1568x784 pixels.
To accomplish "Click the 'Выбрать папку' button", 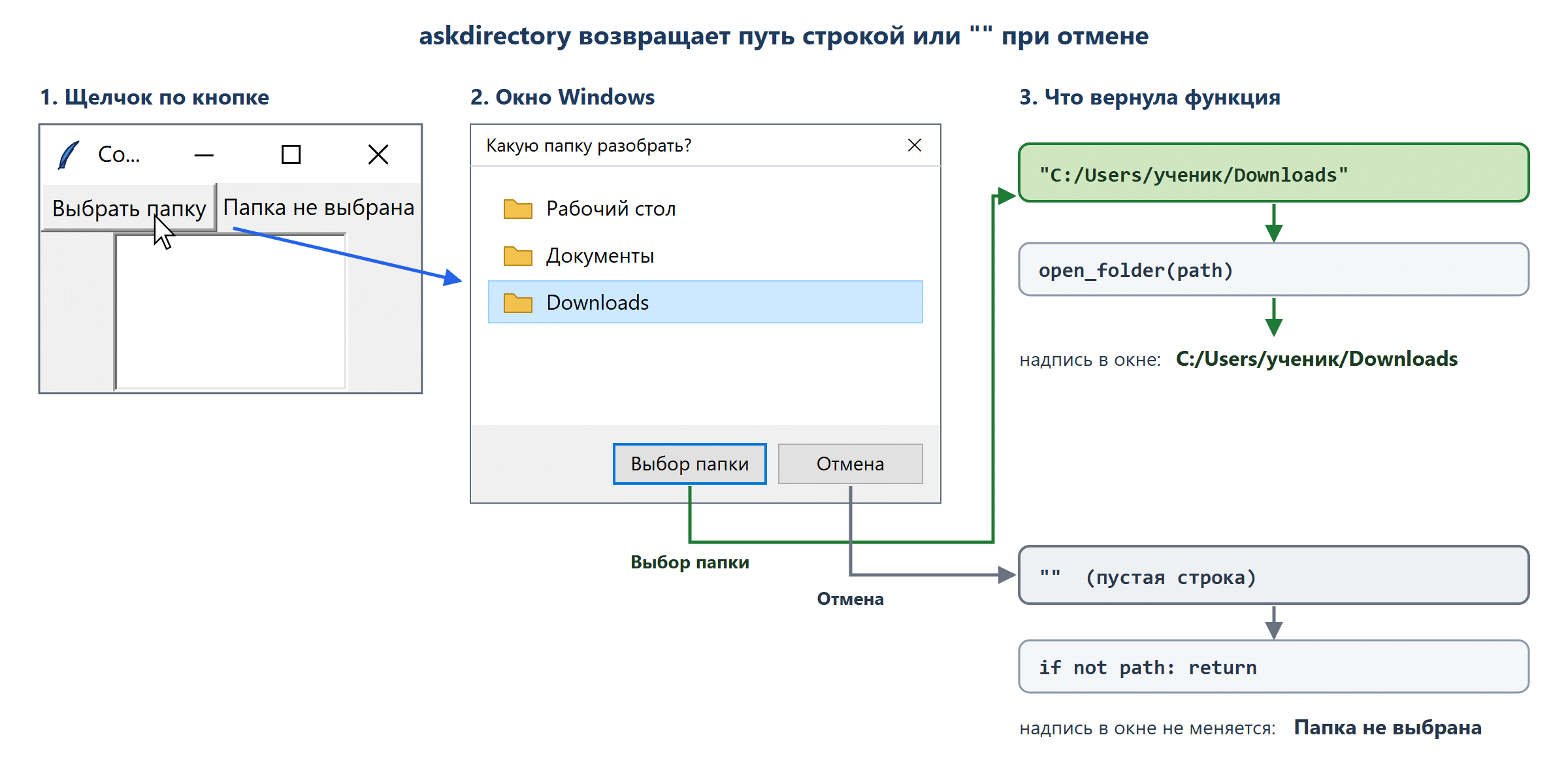I will [x=129, y=208].
